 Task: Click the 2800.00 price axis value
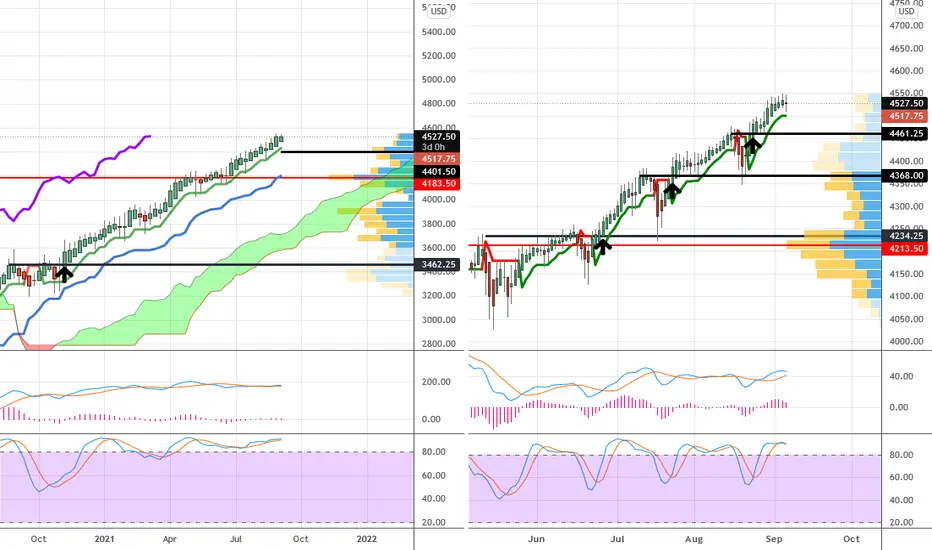click(439, 343)
